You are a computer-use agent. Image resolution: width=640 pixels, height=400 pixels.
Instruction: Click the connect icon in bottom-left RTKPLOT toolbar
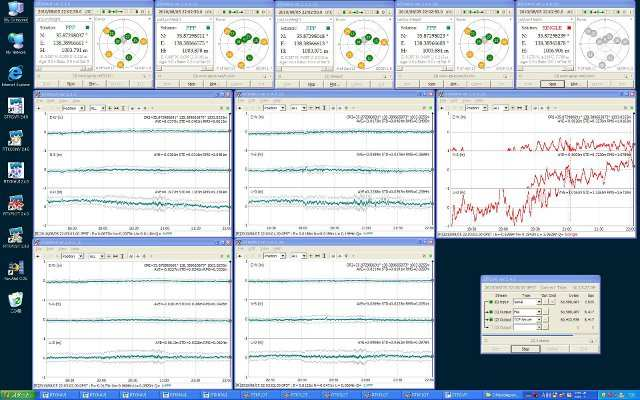(x=38, y=256)
